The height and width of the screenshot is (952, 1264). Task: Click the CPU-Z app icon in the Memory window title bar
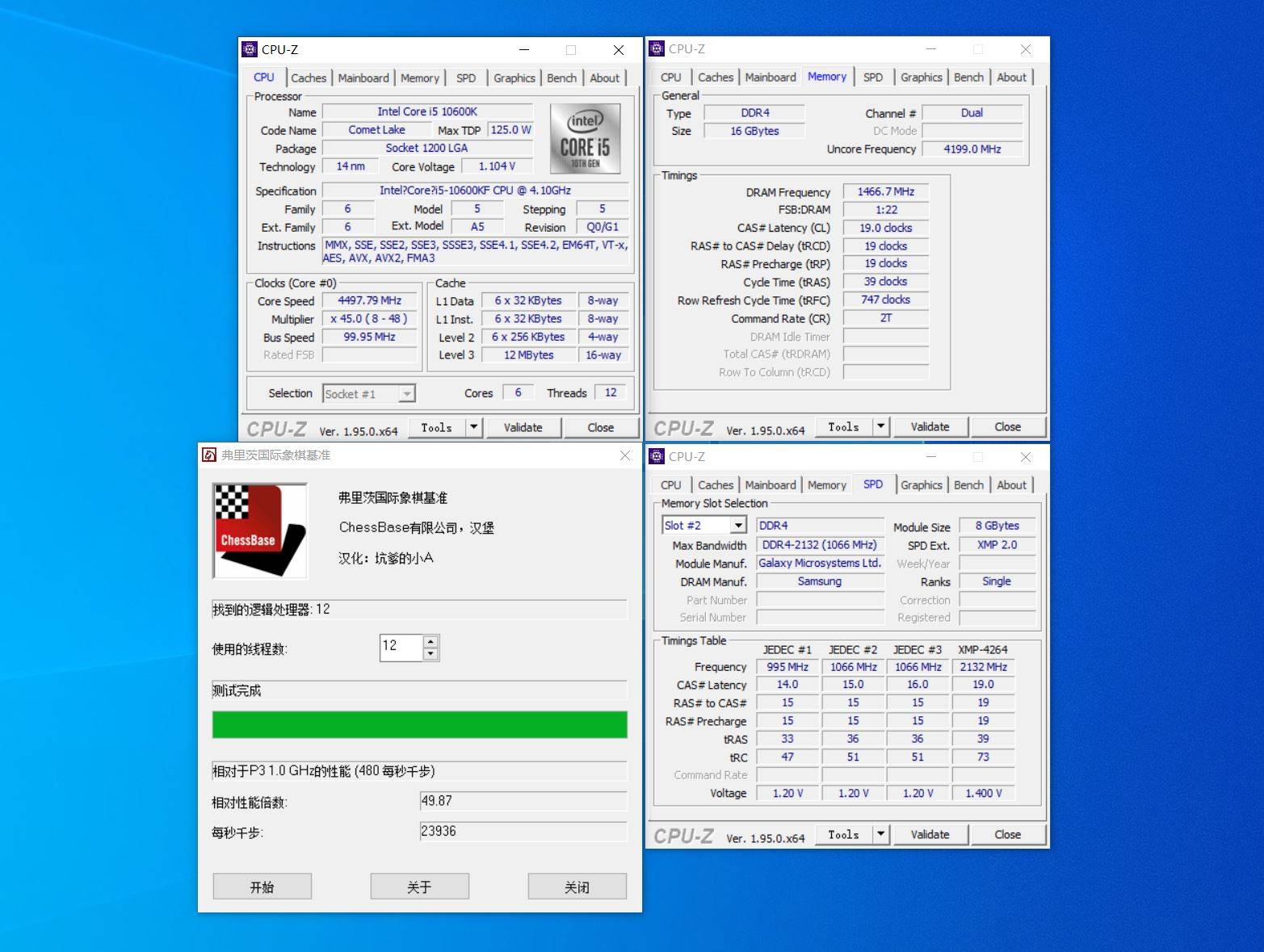pyautogui.click(x=657, y=48)
